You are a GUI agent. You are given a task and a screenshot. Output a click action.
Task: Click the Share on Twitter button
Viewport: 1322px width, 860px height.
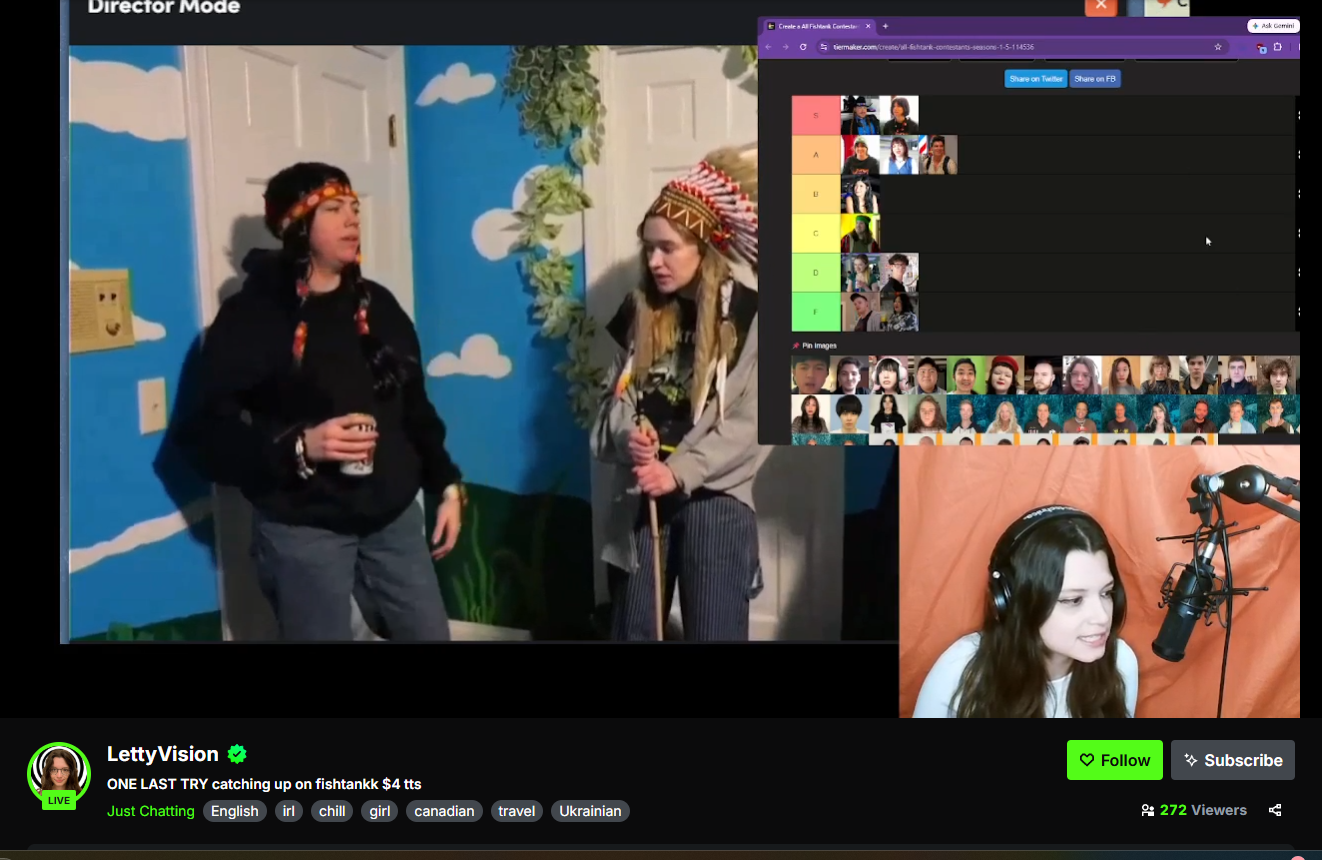pyautogui.click(x=1035, y=79)
